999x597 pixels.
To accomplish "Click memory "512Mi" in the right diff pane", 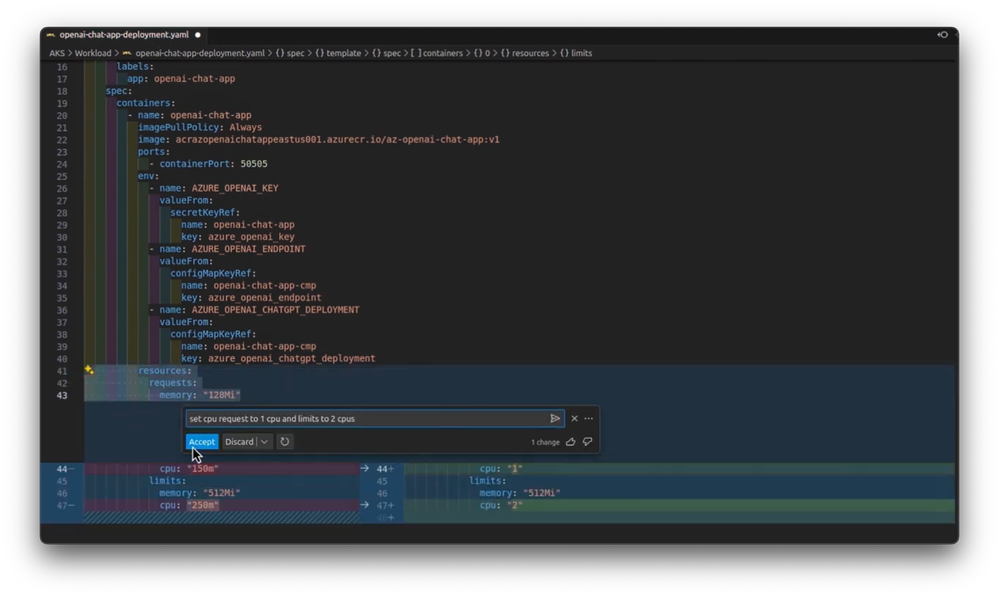I will point(542,493).
